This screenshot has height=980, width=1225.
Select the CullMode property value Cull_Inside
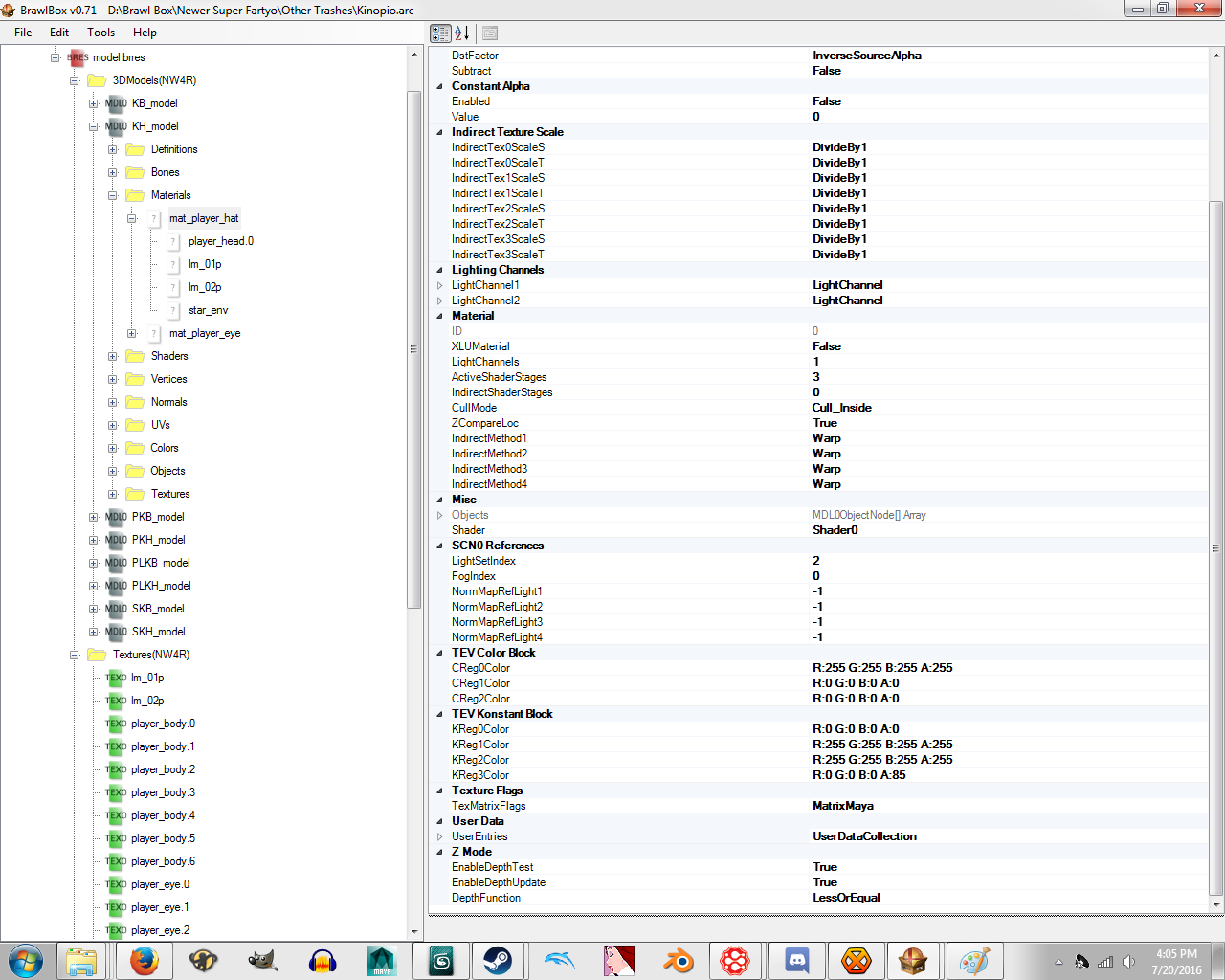pos(842,408)
